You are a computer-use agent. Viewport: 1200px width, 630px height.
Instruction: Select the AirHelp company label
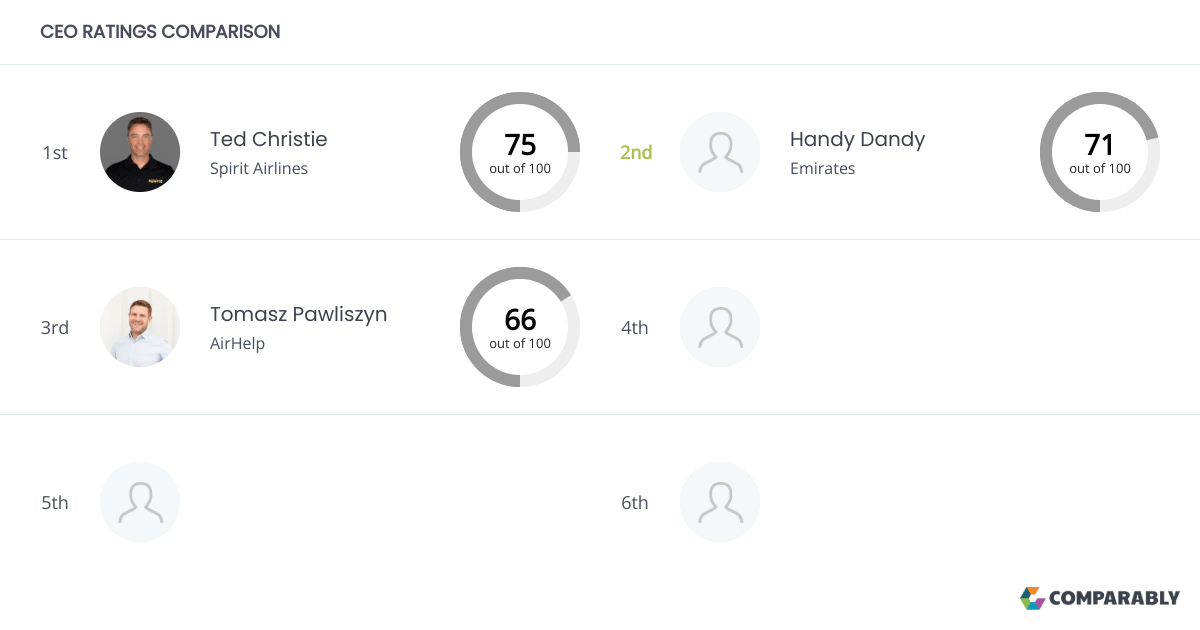[237, 344]
